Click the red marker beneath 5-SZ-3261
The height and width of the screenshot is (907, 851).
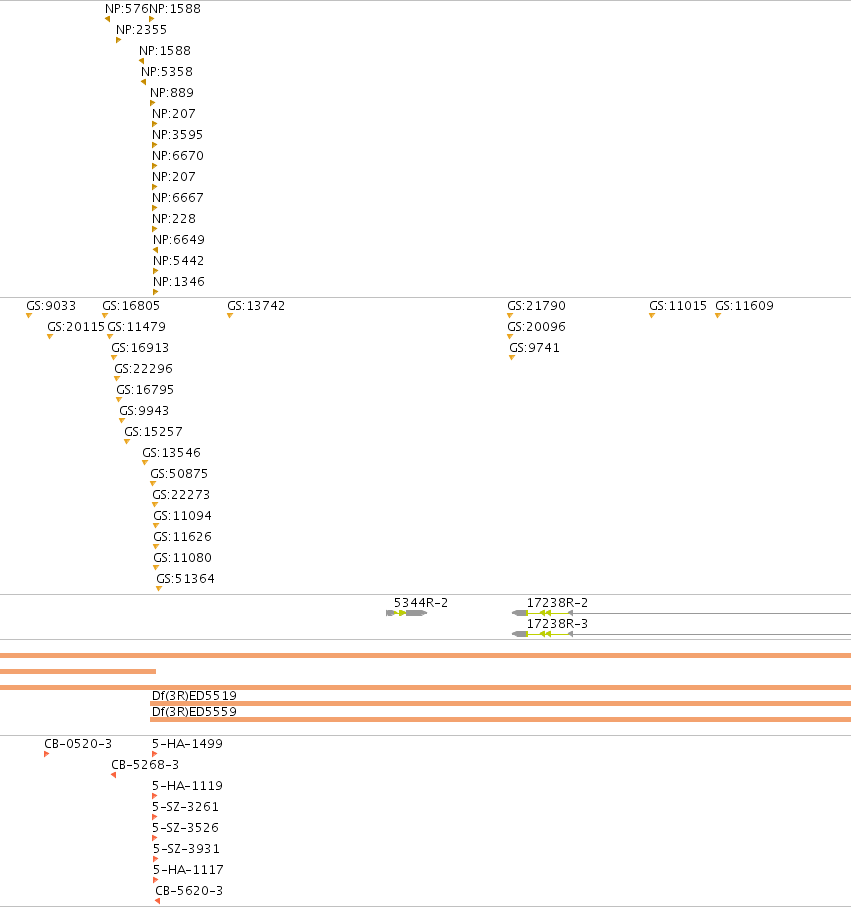pos(154,817)
